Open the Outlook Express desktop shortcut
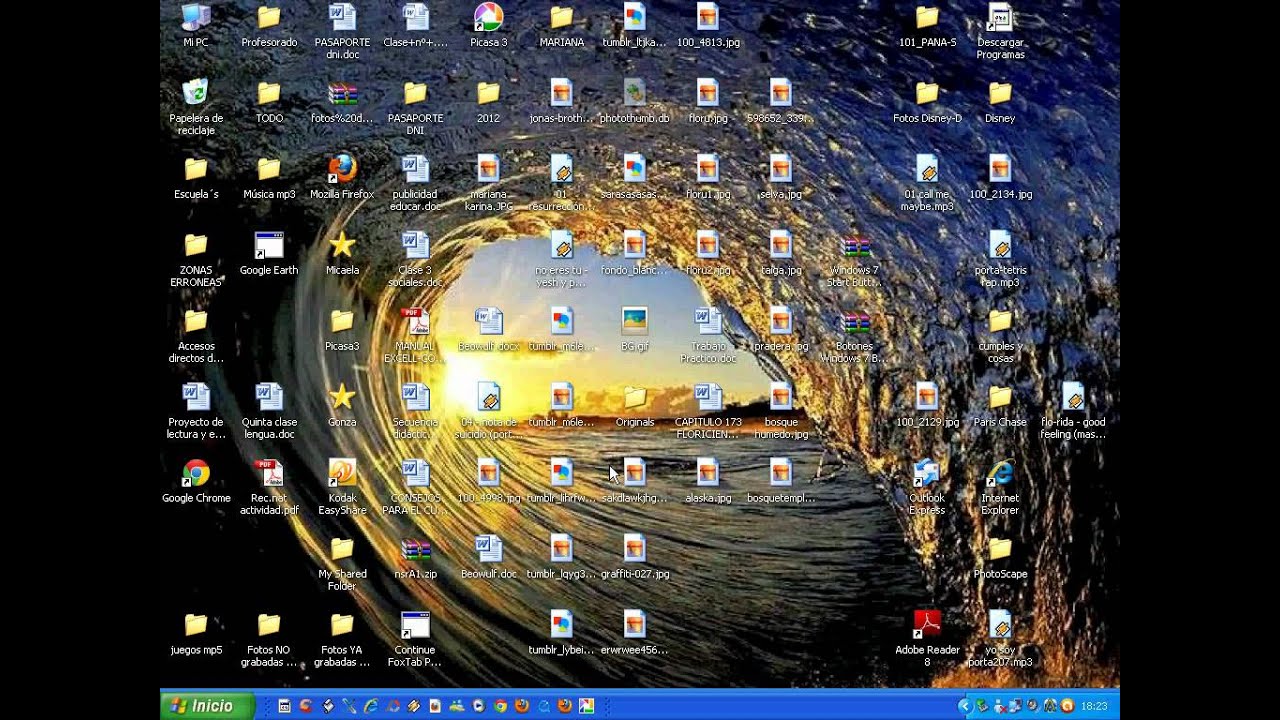Screen dimensions: 1280x720 coord(927,474)
